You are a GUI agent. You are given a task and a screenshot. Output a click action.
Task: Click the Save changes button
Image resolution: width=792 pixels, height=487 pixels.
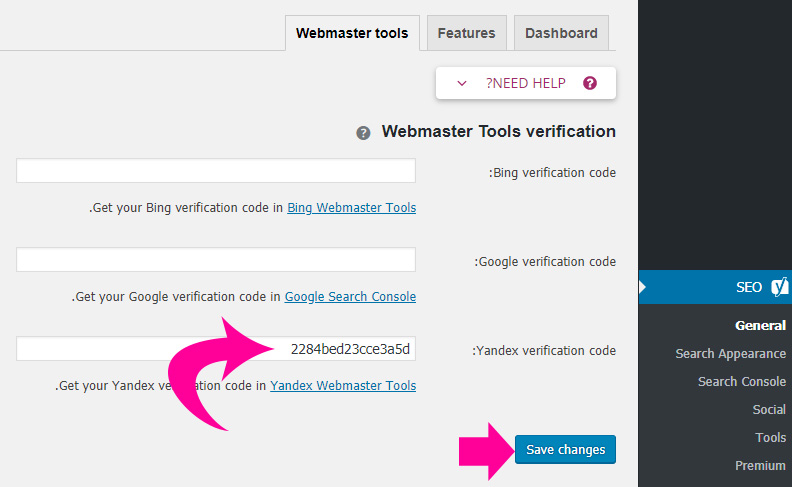[x=565, y=449]
